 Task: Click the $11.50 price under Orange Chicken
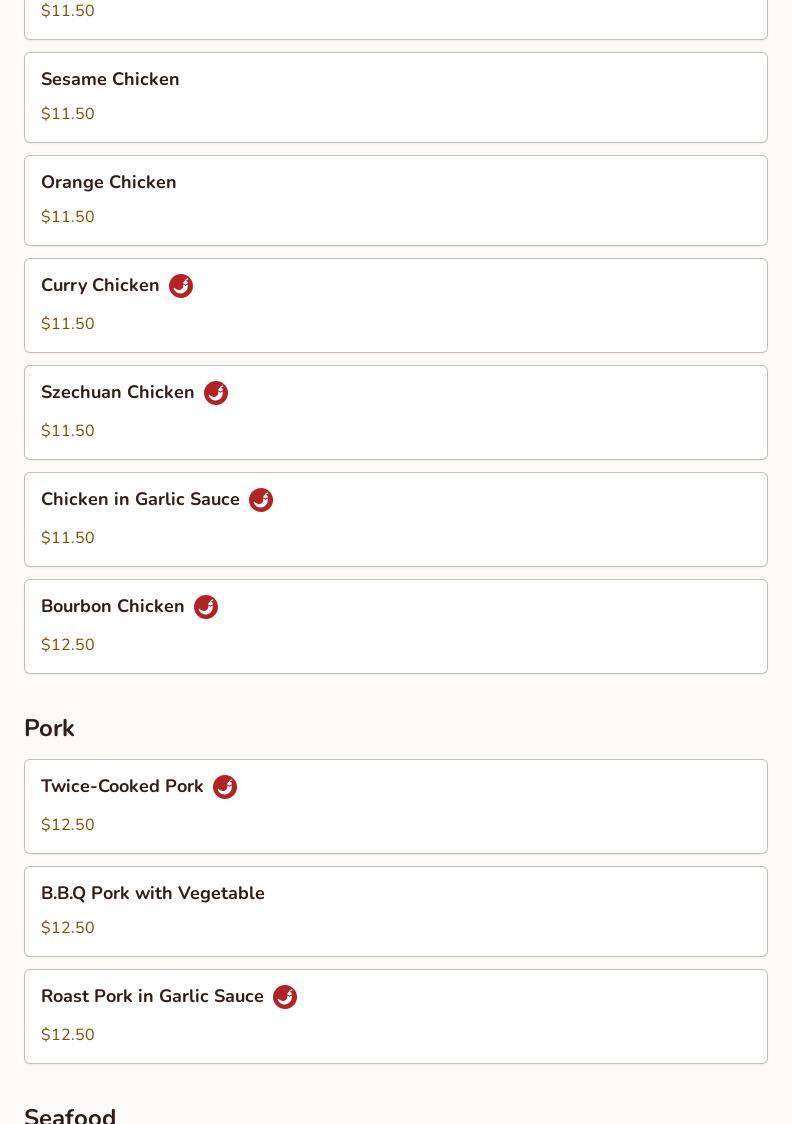tap(68, 217)
